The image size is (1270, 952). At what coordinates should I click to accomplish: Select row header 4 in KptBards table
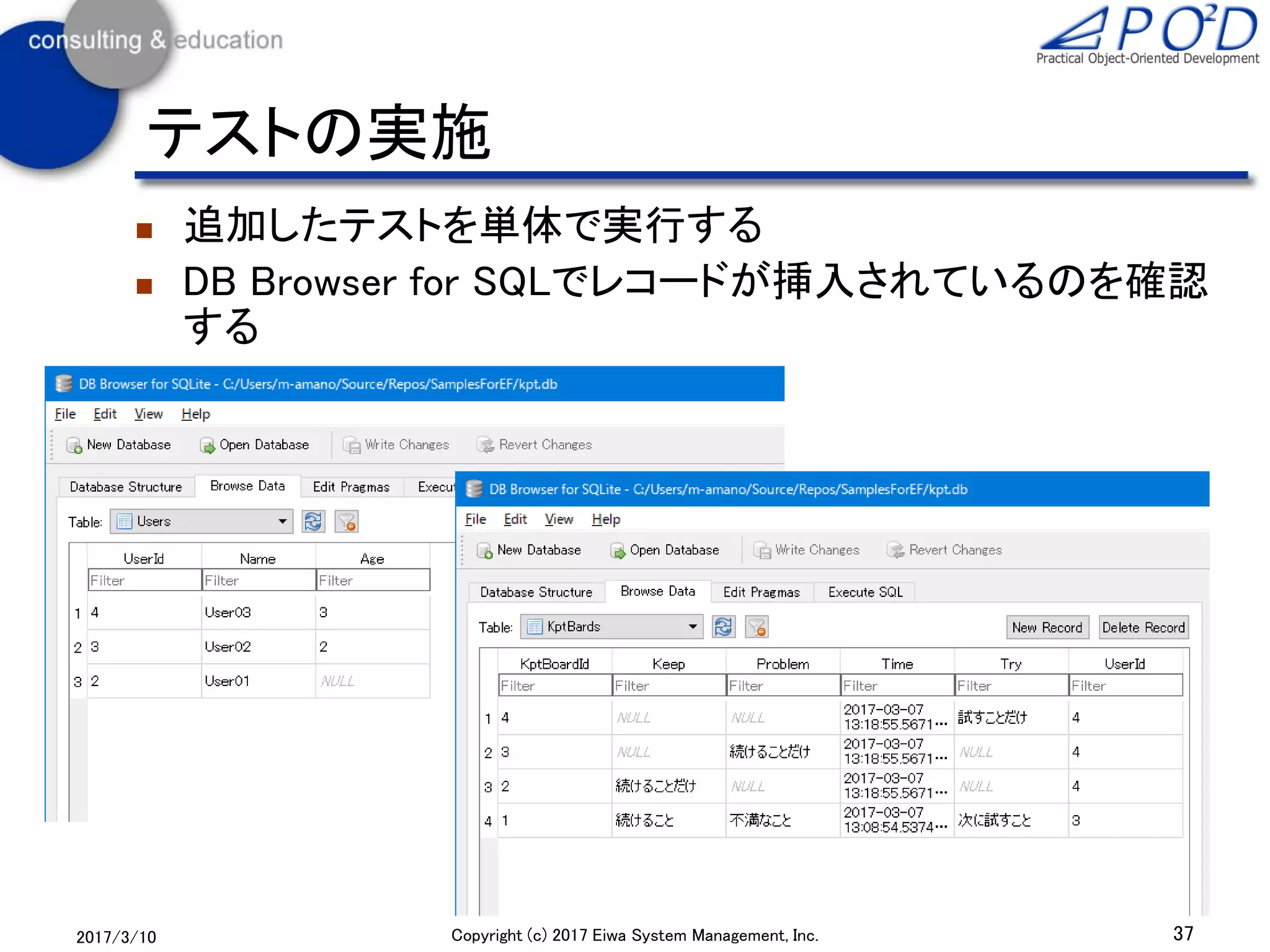(489, 821)
